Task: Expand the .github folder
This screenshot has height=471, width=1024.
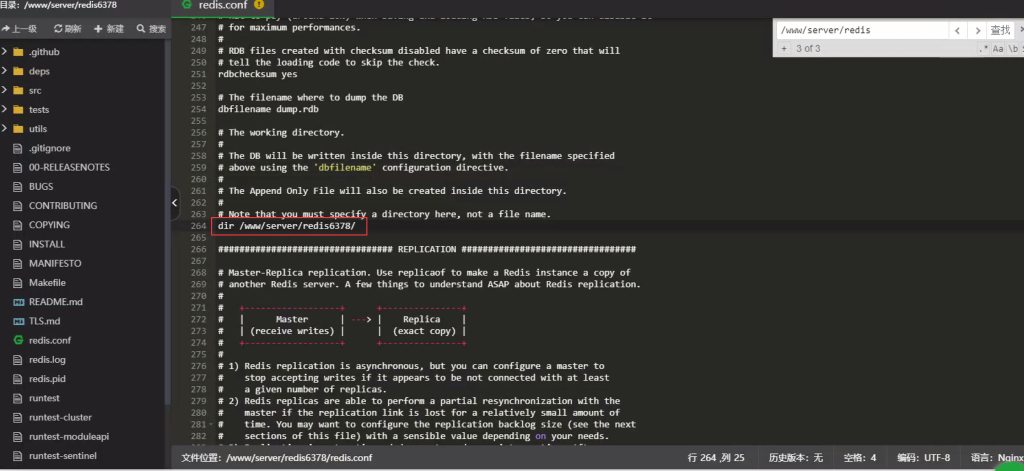Action: point(44,51)
